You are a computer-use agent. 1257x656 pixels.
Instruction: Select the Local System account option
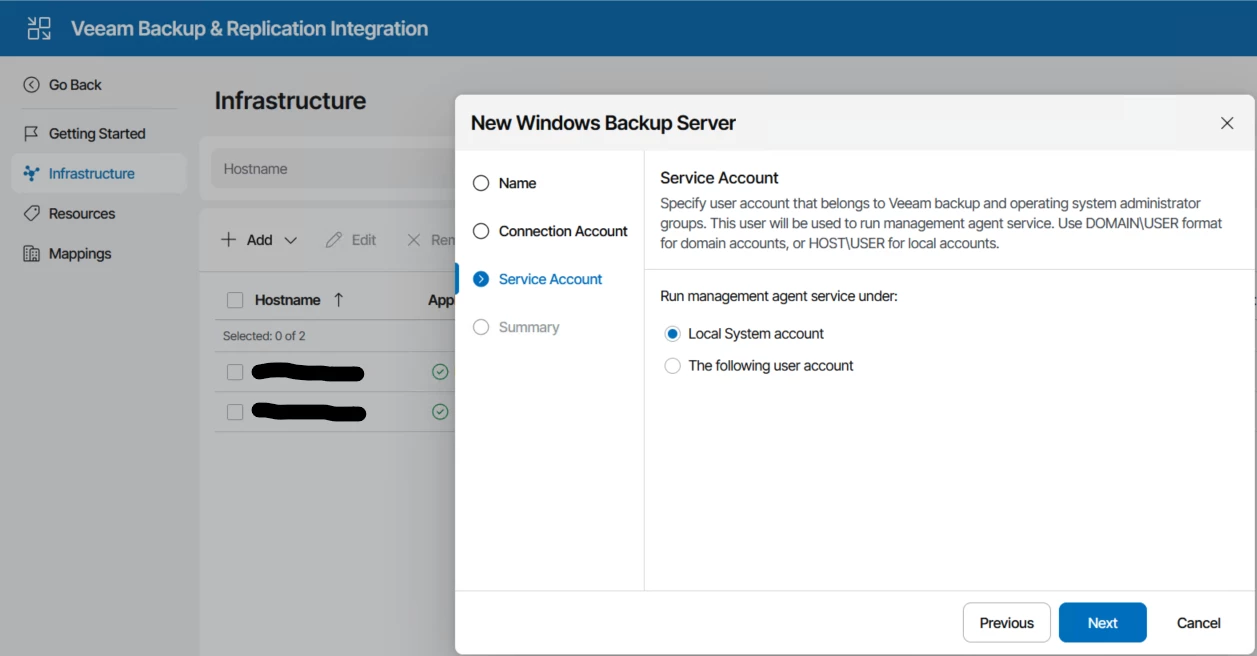tap(673, 334)
